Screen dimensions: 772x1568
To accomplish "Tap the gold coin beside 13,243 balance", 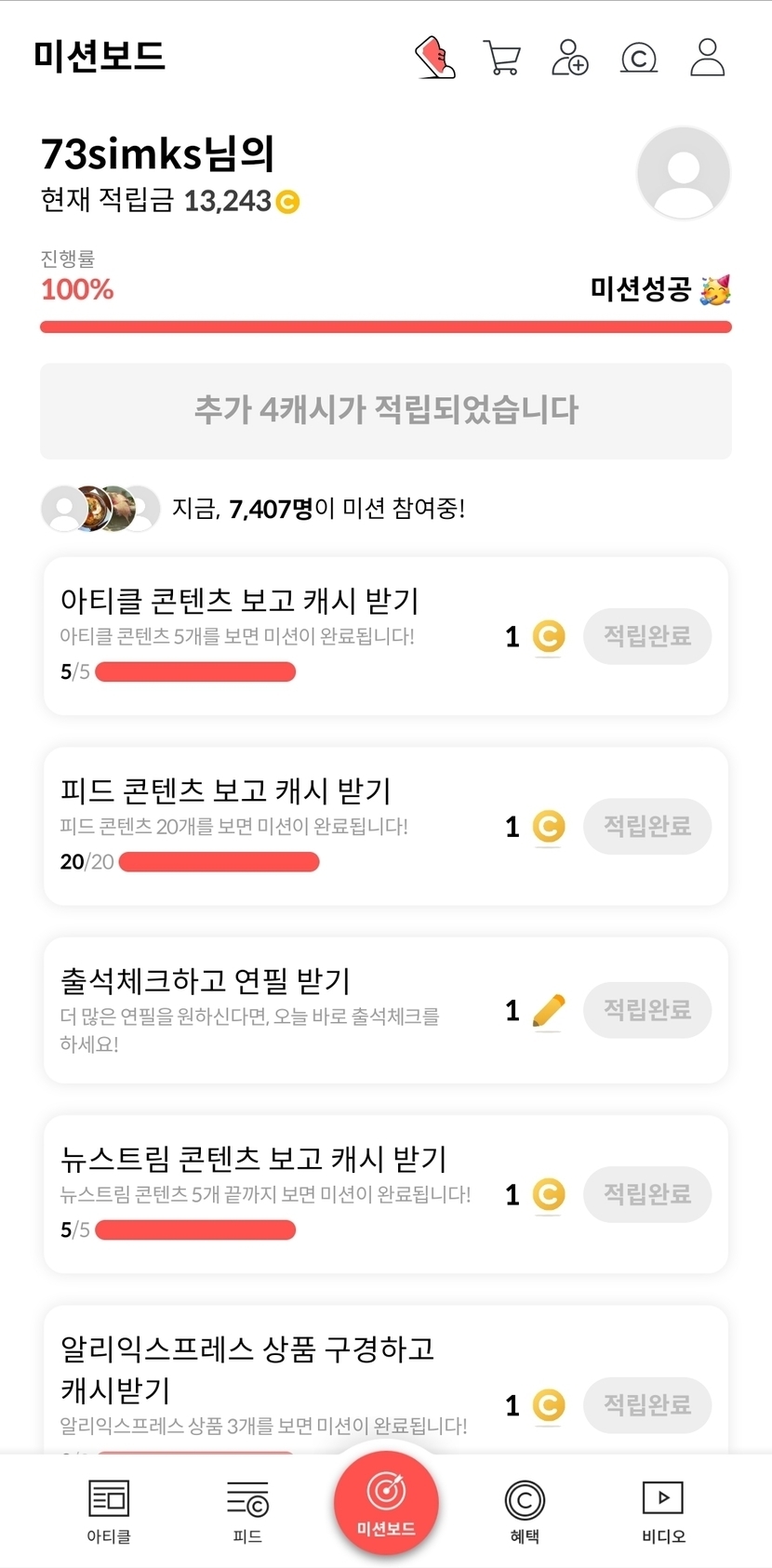I will 287,201.
